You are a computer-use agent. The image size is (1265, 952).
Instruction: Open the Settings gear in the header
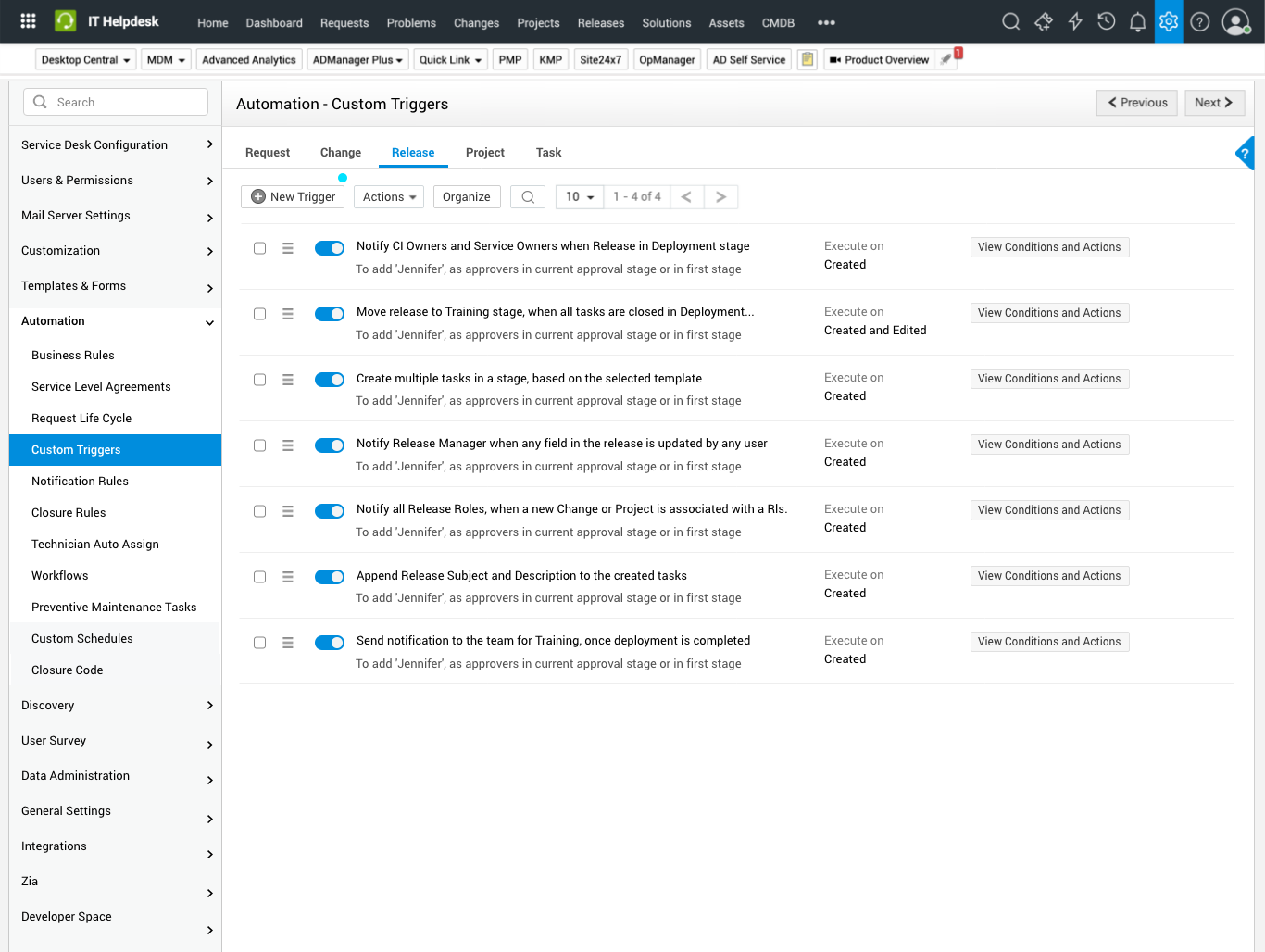tap(1169, 20)
